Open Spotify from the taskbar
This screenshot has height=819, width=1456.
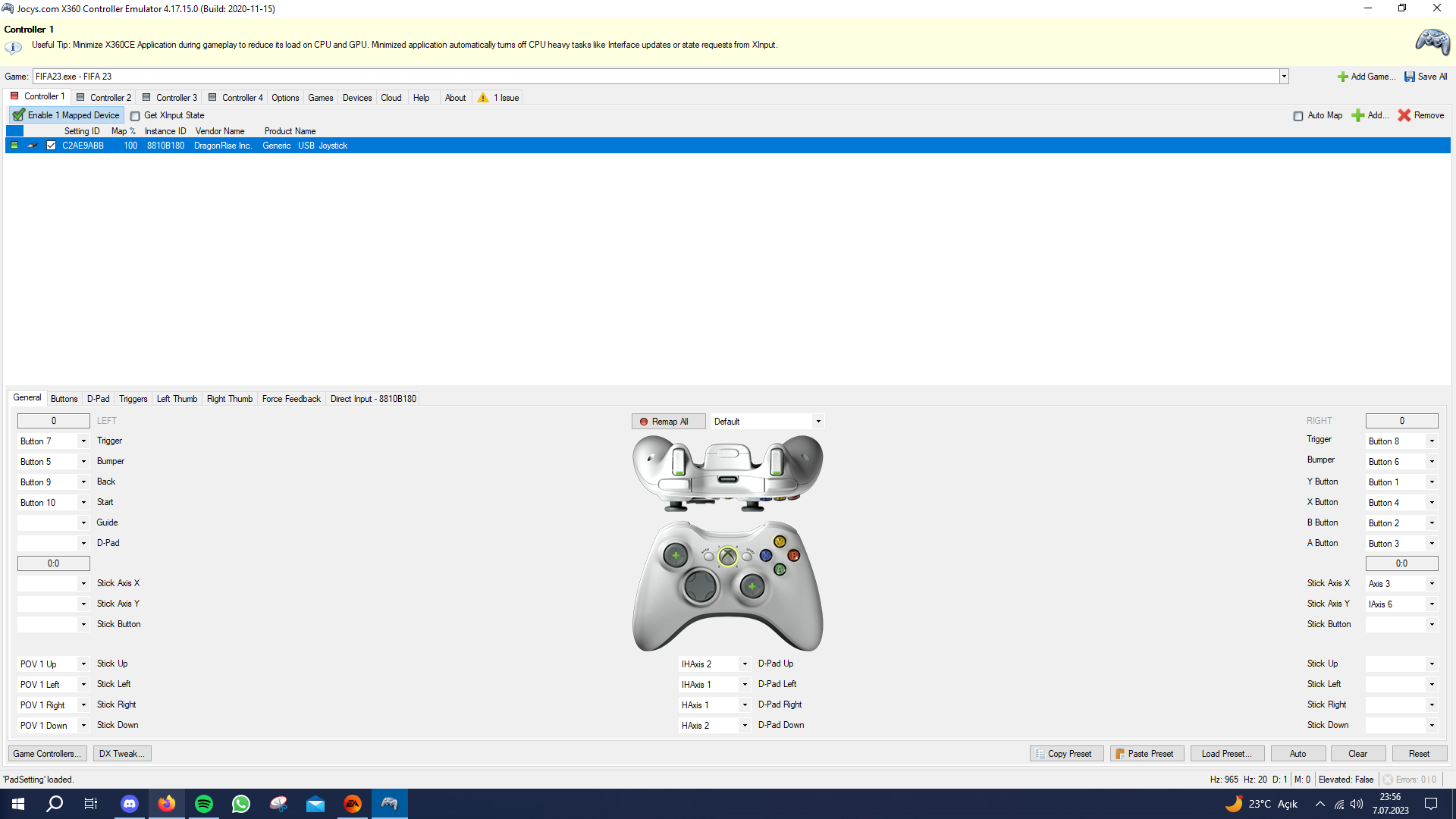click(x=204, y=804)
